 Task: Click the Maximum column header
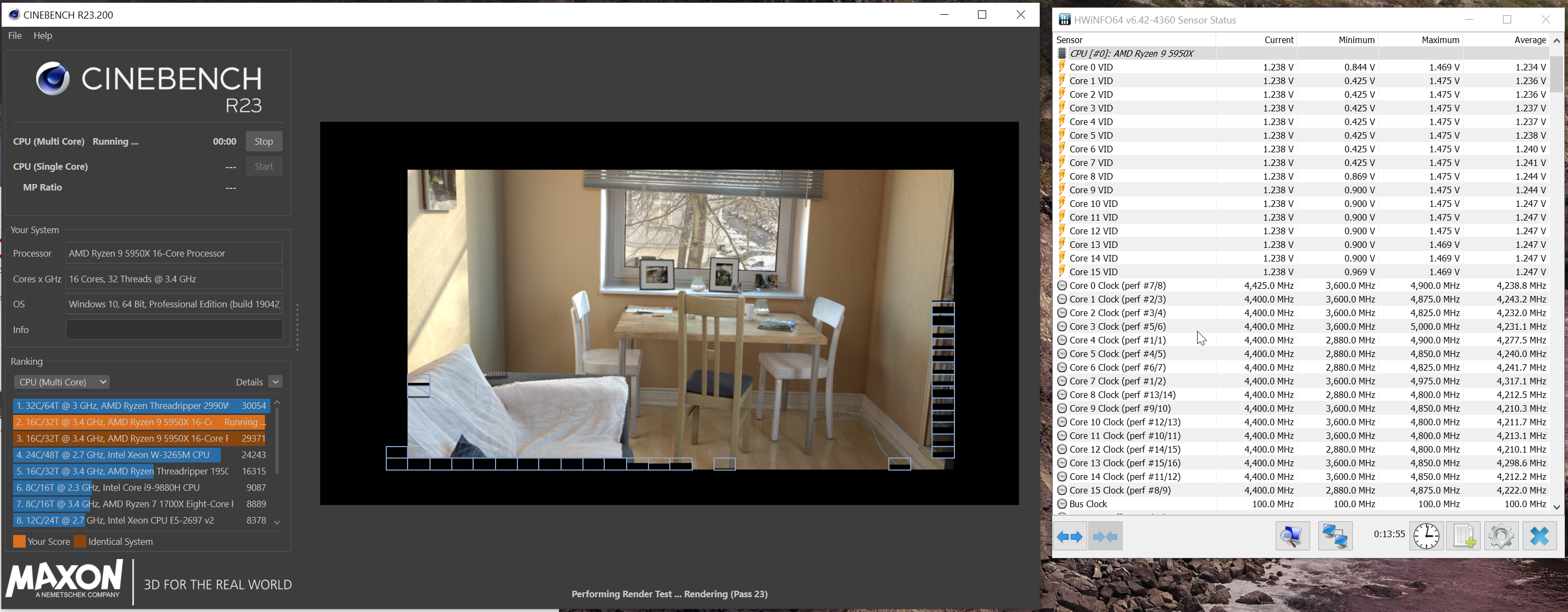[1440, 40]
